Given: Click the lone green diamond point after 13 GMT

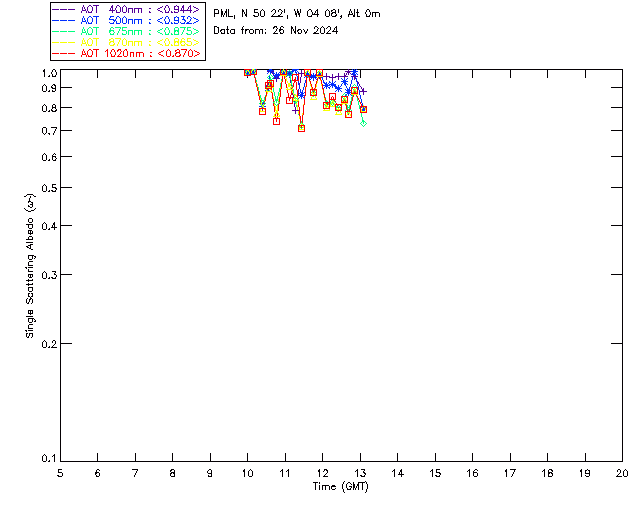Looking at the screenshot, I should [363, 123].
